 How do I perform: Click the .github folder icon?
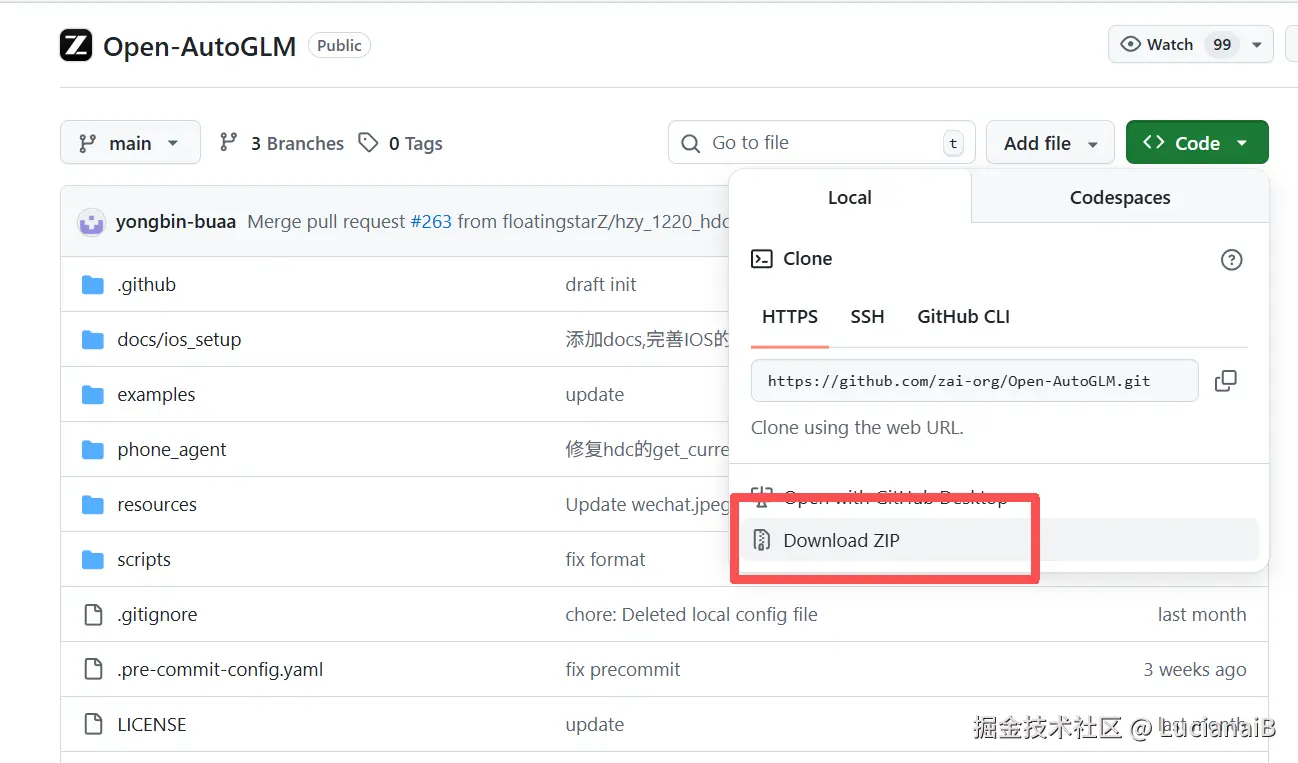(x=93, y=285)
